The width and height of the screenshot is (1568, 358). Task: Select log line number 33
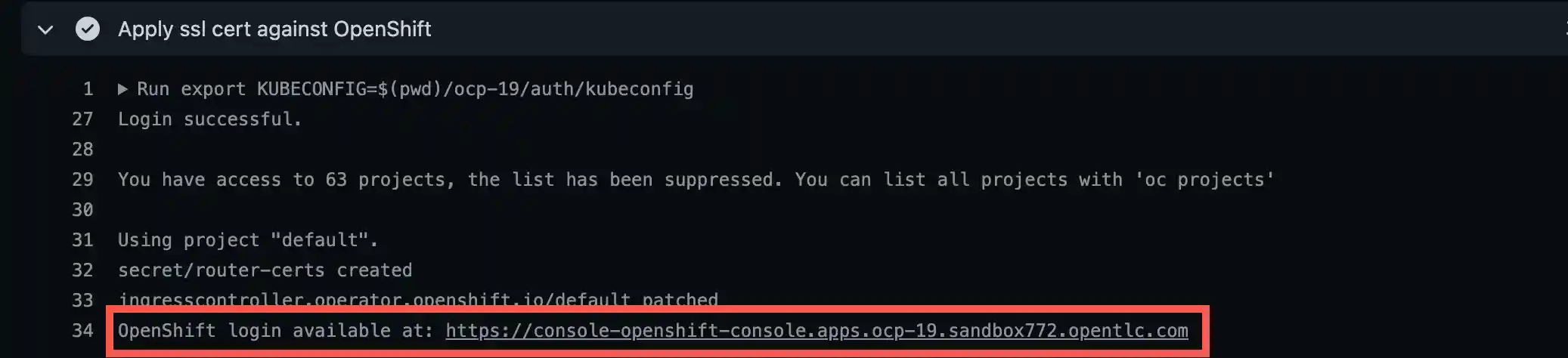[82, 301]
